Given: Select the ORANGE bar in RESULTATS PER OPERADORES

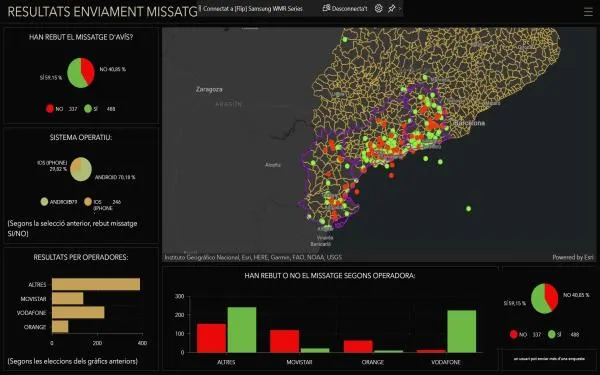Looking at the screenshot, I should pos(60,326).
